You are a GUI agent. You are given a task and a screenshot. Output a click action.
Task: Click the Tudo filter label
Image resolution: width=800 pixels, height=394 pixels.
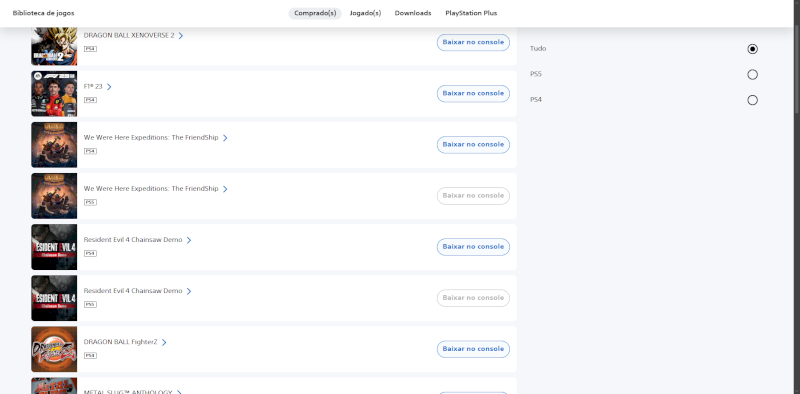(x=538, y=48)
